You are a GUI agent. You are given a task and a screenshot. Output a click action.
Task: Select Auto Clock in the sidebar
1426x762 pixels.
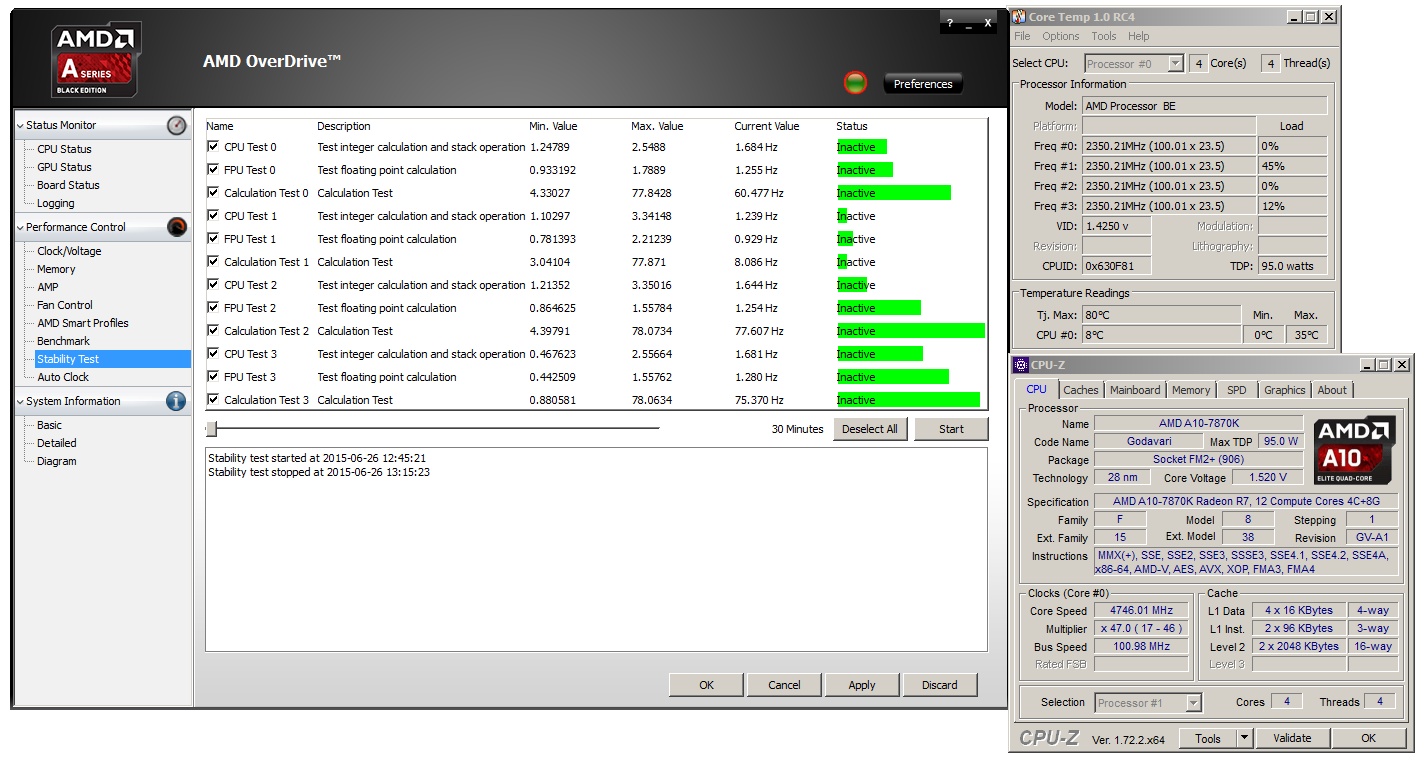pos(63,377)
